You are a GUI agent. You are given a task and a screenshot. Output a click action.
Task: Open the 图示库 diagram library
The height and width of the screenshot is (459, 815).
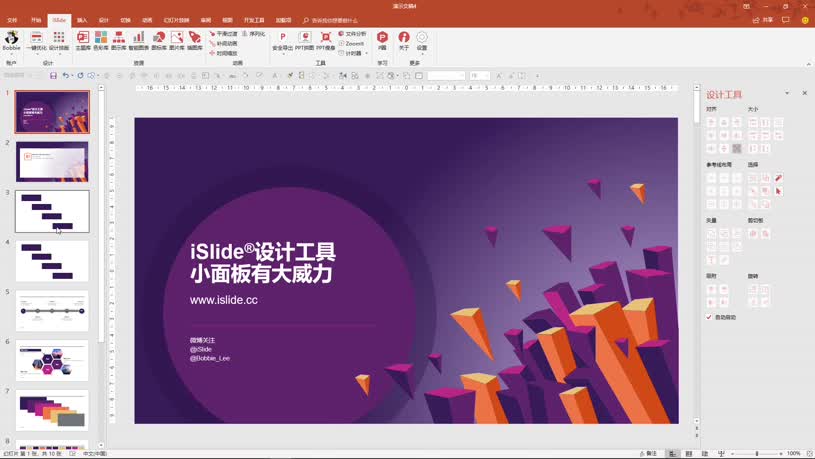(119, 41)
